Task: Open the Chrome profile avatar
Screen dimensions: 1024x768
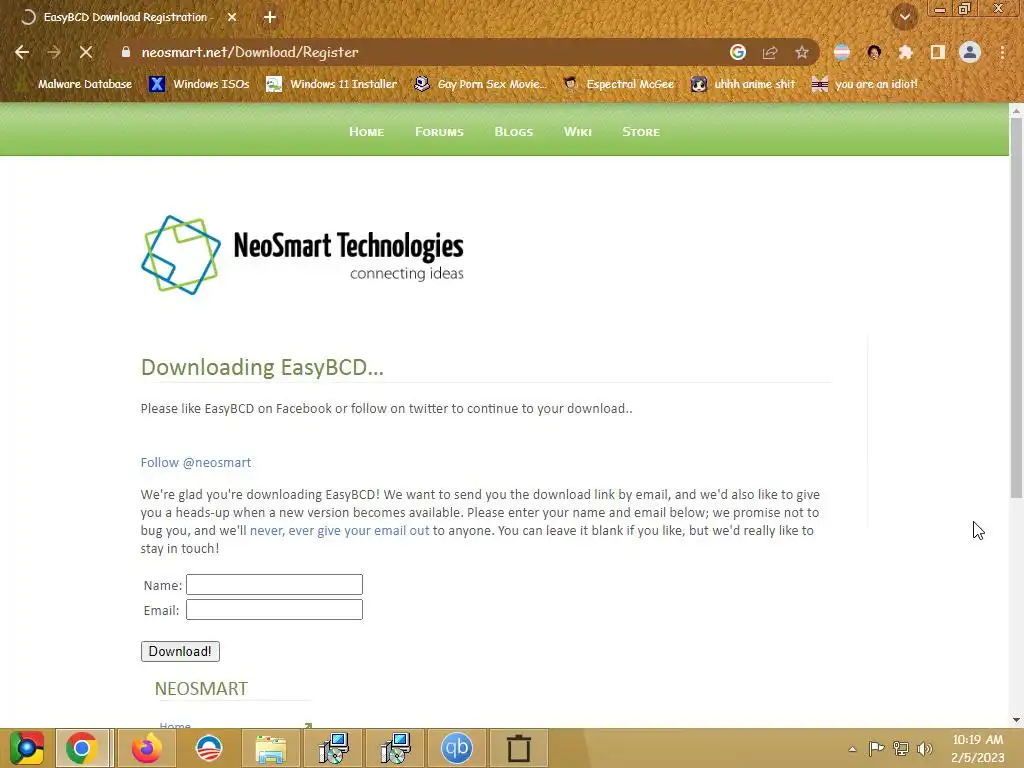Action: click(x=970, y=52)
